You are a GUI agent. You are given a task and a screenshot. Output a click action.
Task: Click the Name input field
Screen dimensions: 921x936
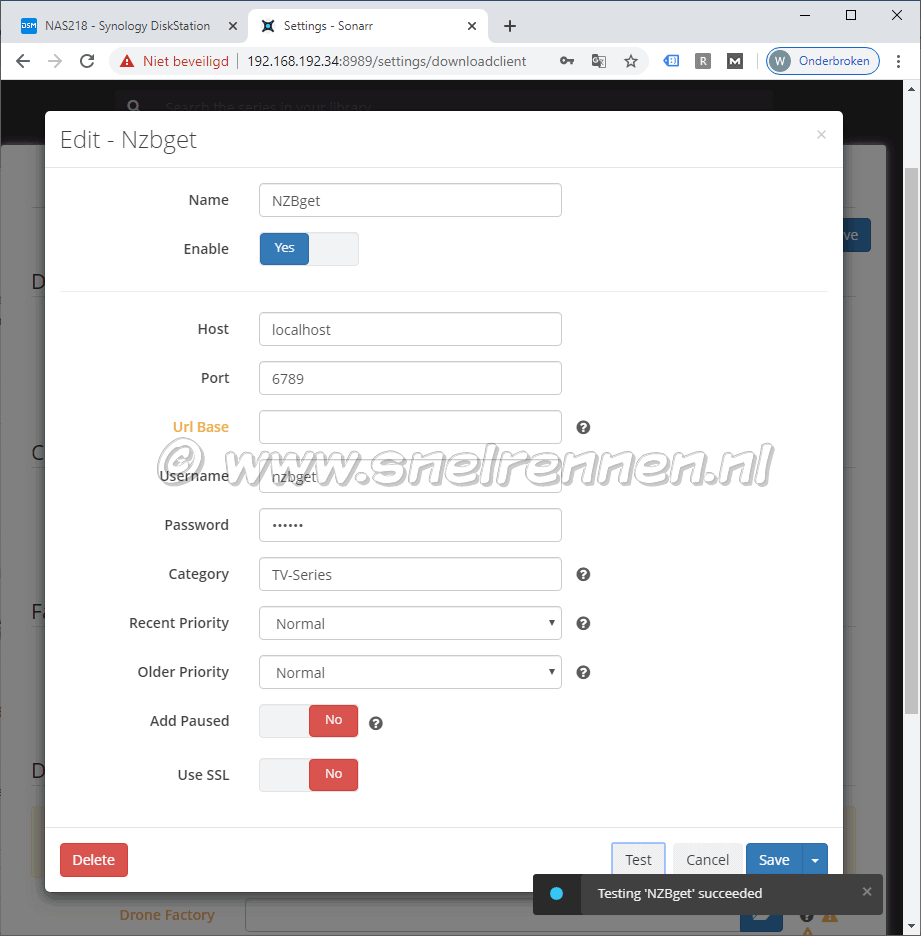pos(410,200)
